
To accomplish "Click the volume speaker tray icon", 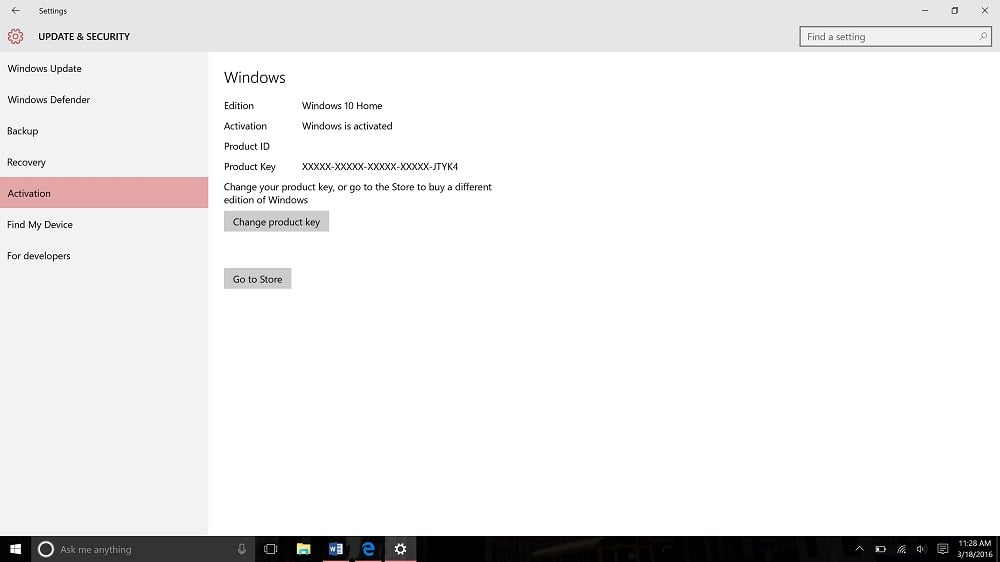I will coord(921,549).
